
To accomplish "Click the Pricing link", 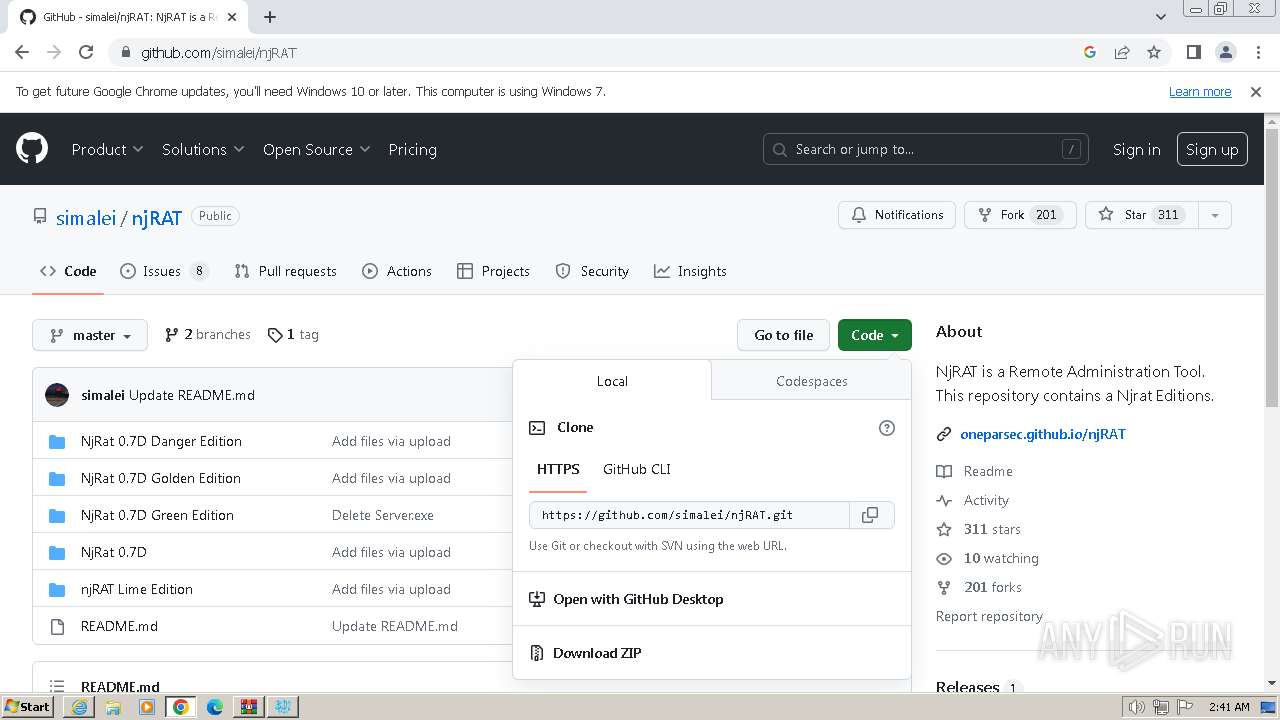I will [412, 149].
